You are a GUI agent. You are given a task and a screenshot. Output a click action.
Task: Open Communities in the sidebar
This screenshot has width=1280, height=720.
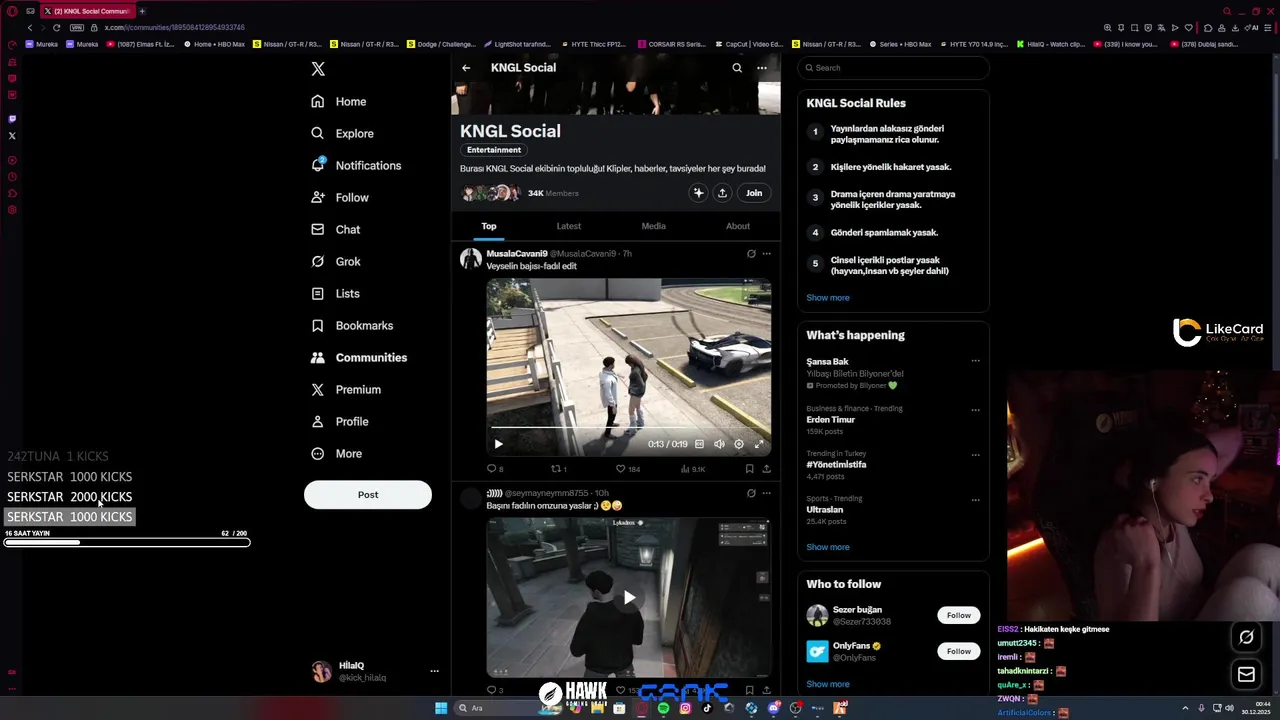[359, 357]
